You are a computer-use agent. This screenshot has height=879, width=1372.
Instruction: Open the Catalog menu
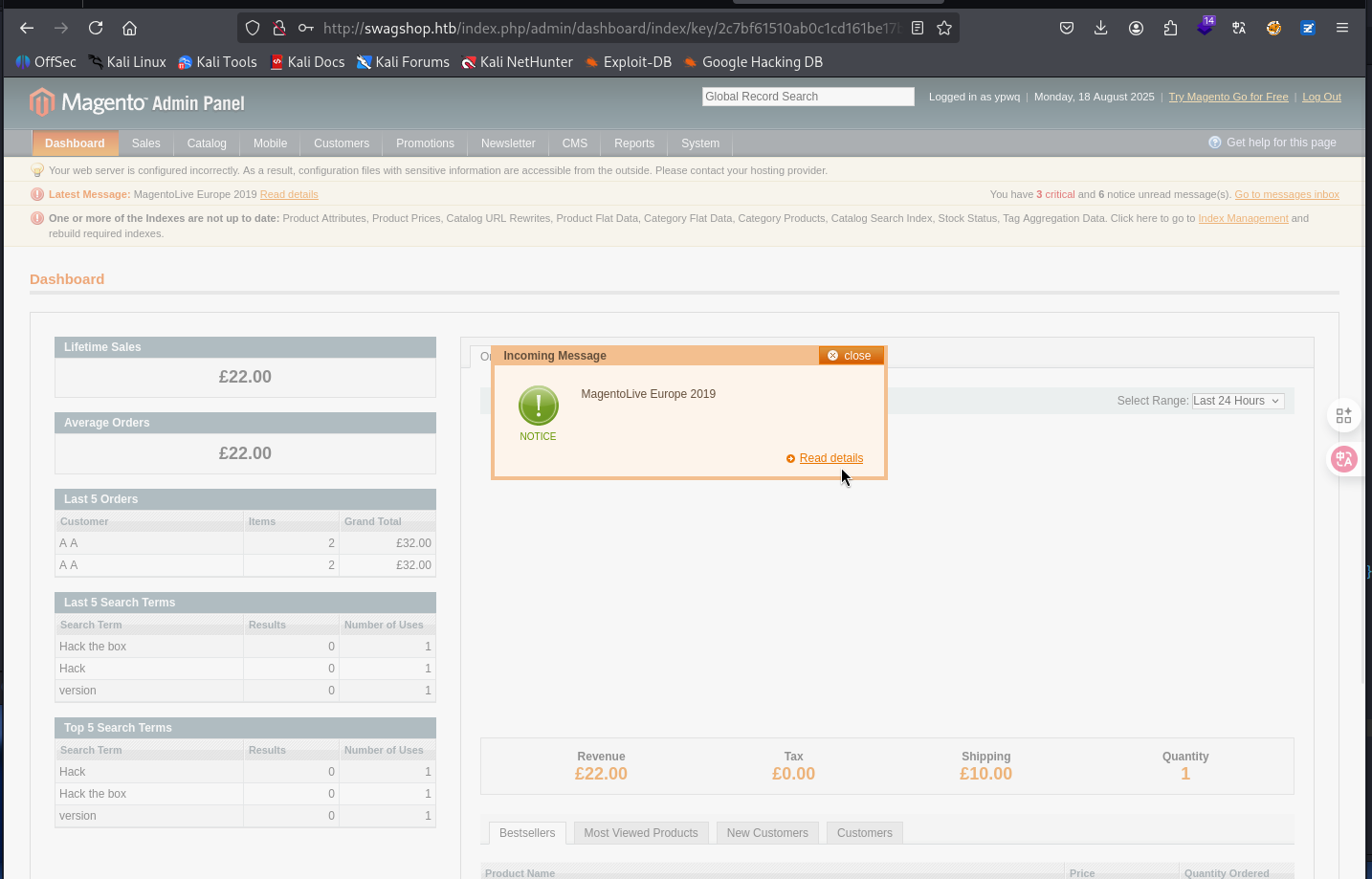(207, 143)
